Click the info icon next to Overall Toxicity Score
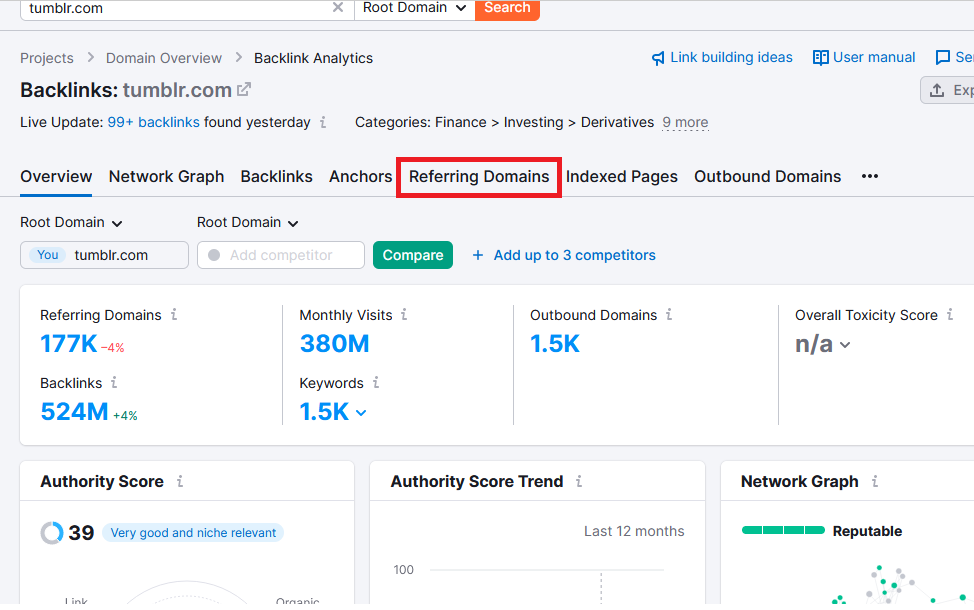 pos(950,315)
